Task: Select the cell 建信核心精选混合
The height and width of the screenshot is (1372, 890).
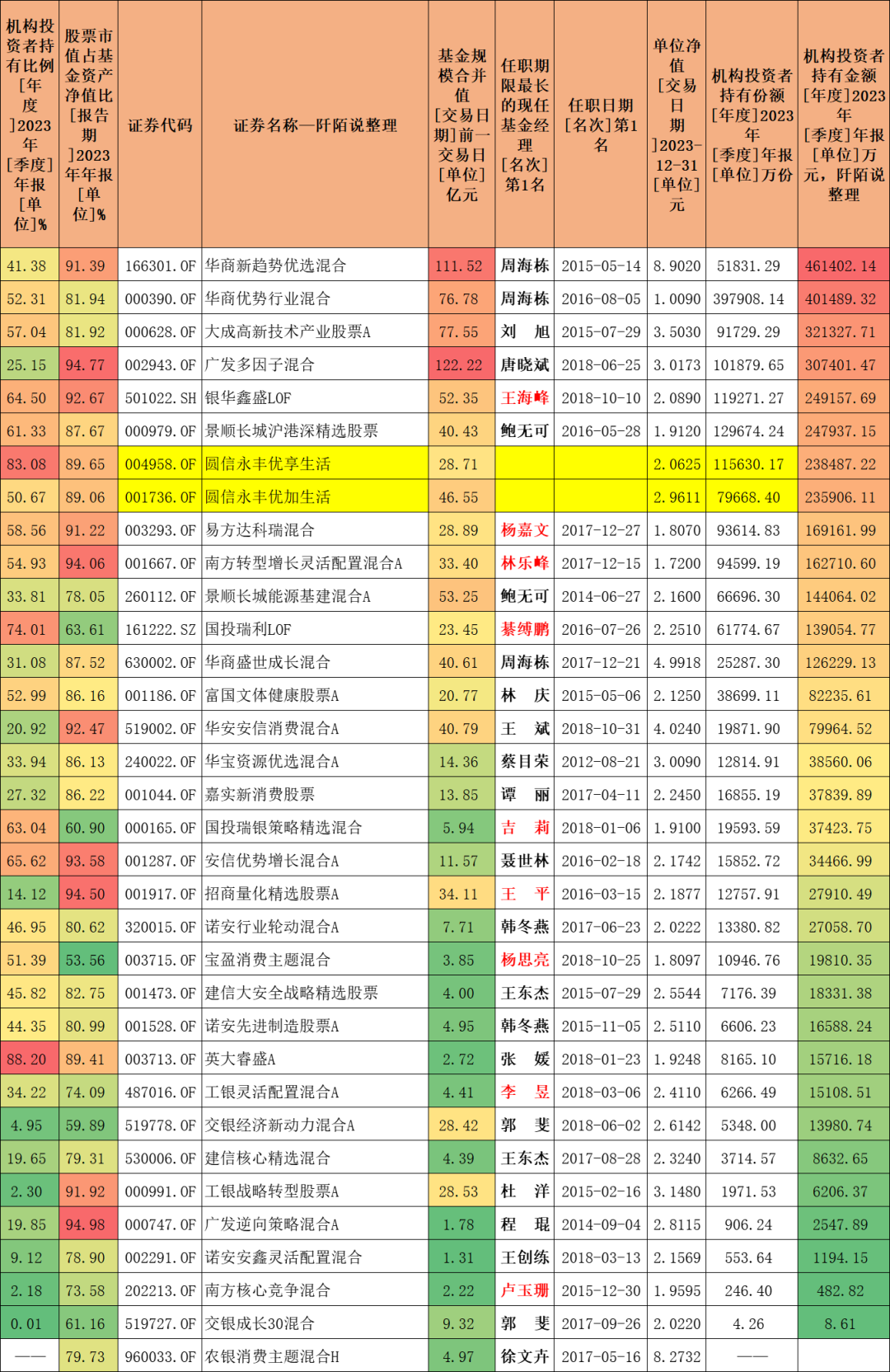Action: tap(315, 1158)
